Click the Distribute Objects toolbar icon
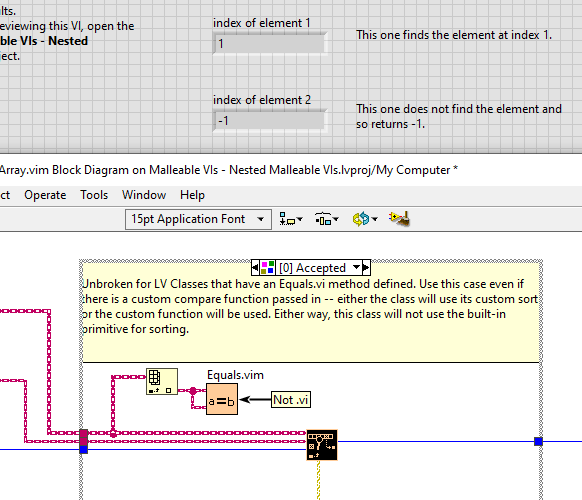Screen dimensions: 582x500 click(x=323, y=219)
